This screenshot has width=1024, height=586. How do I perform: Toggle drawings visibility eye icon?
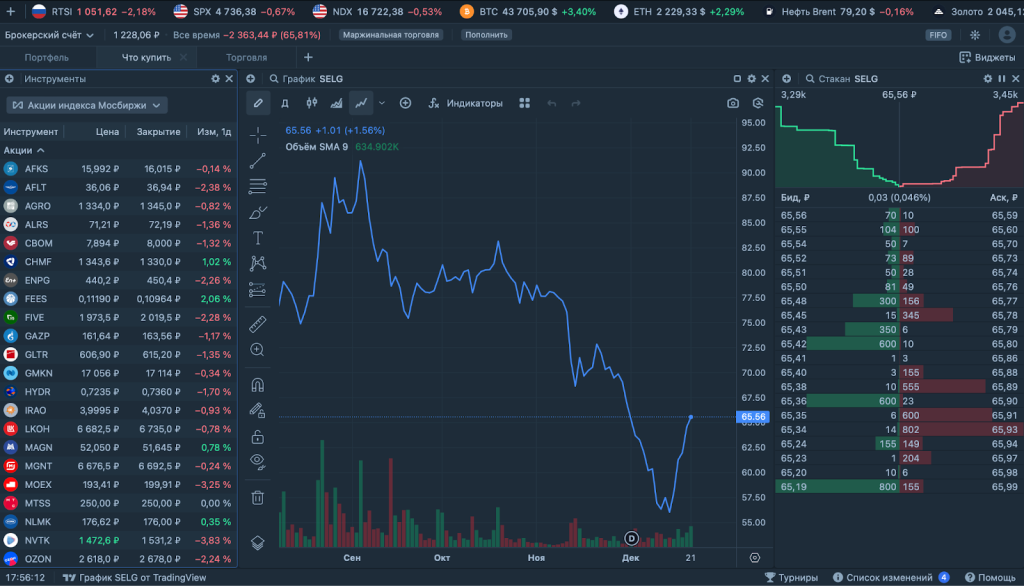(x=258, y=461)
